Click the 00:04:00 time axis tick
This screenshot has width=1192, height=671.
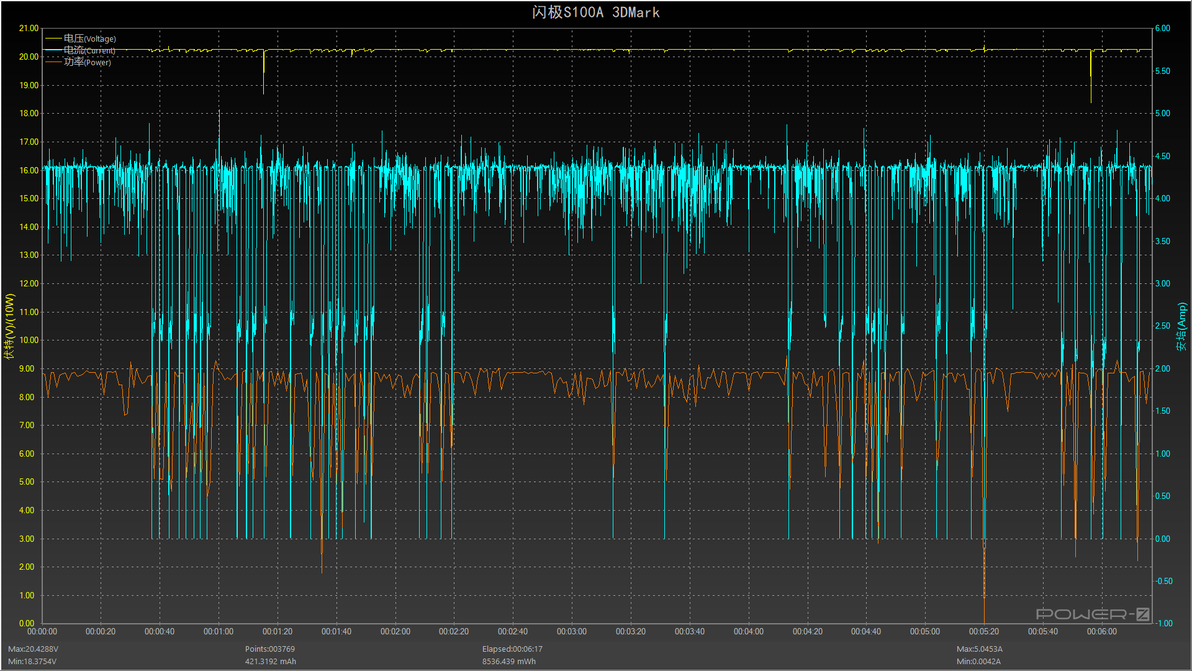pyautogui.click(x=749, y=631)
